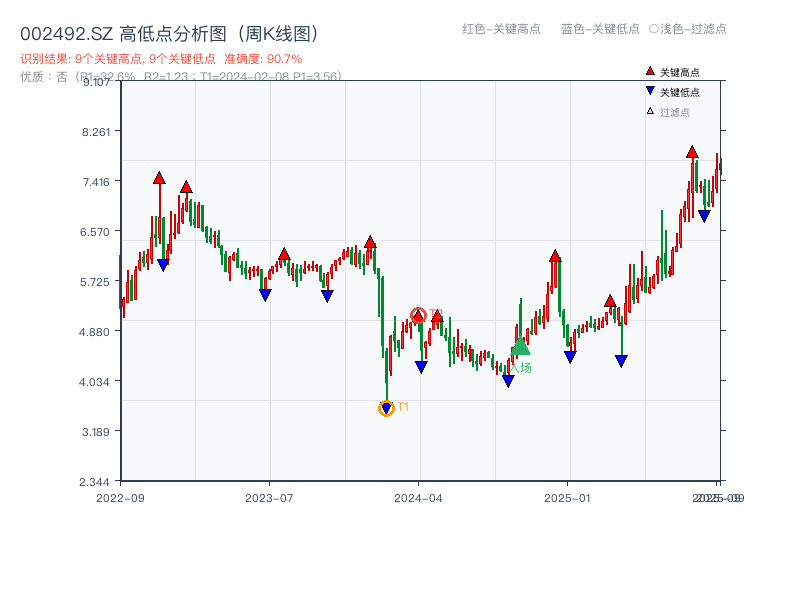The height and width of the screenshot is (600, 800).
Task: Click the 2024-04 x-axis label
Action: [x=418, y=498]
